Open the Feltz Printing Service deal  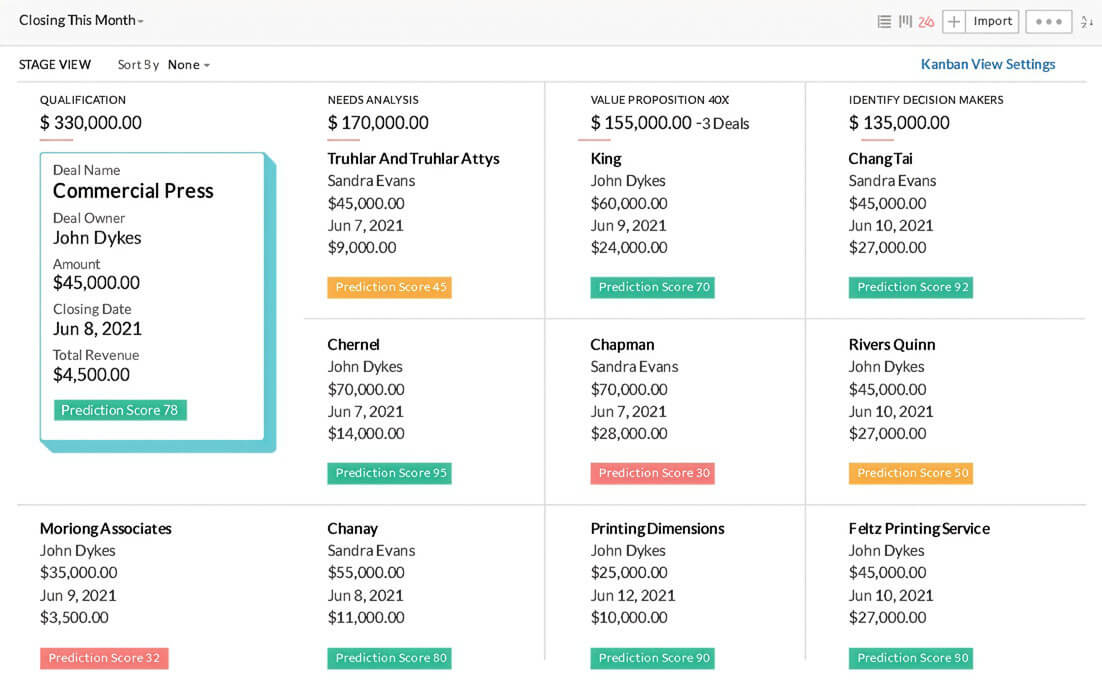(x=919, y=528)
